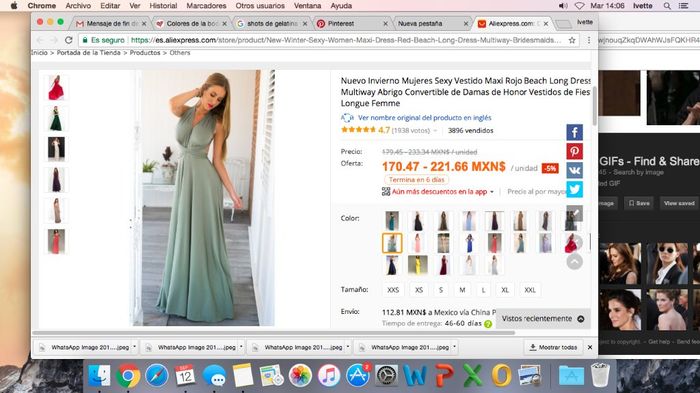Open third WhatsApp Image download options arrow
The width and height of the screenshot is (700, 393).
pos(348,347)
